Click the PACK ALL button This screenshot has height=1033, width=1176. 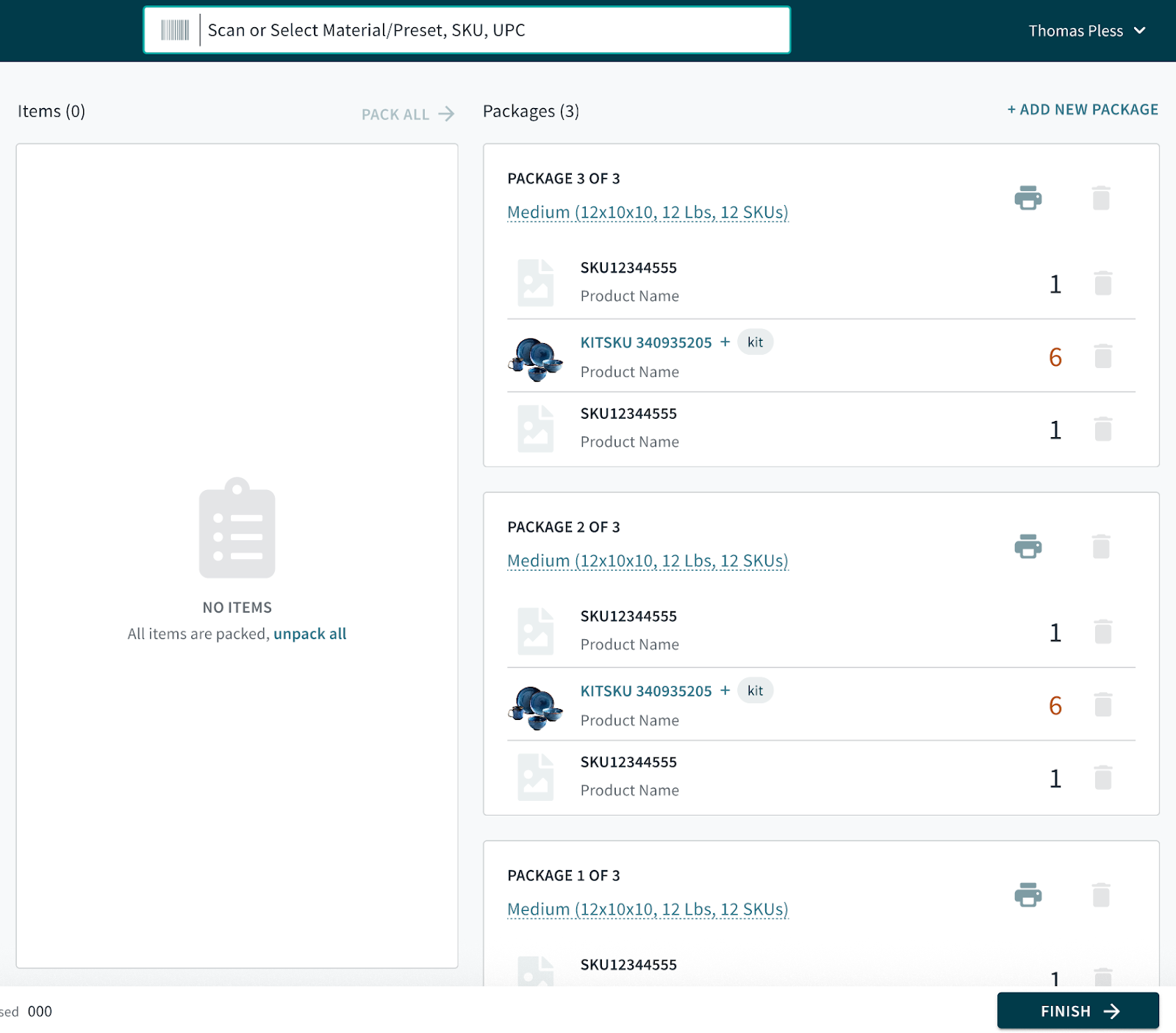click(x=408, y=114)
